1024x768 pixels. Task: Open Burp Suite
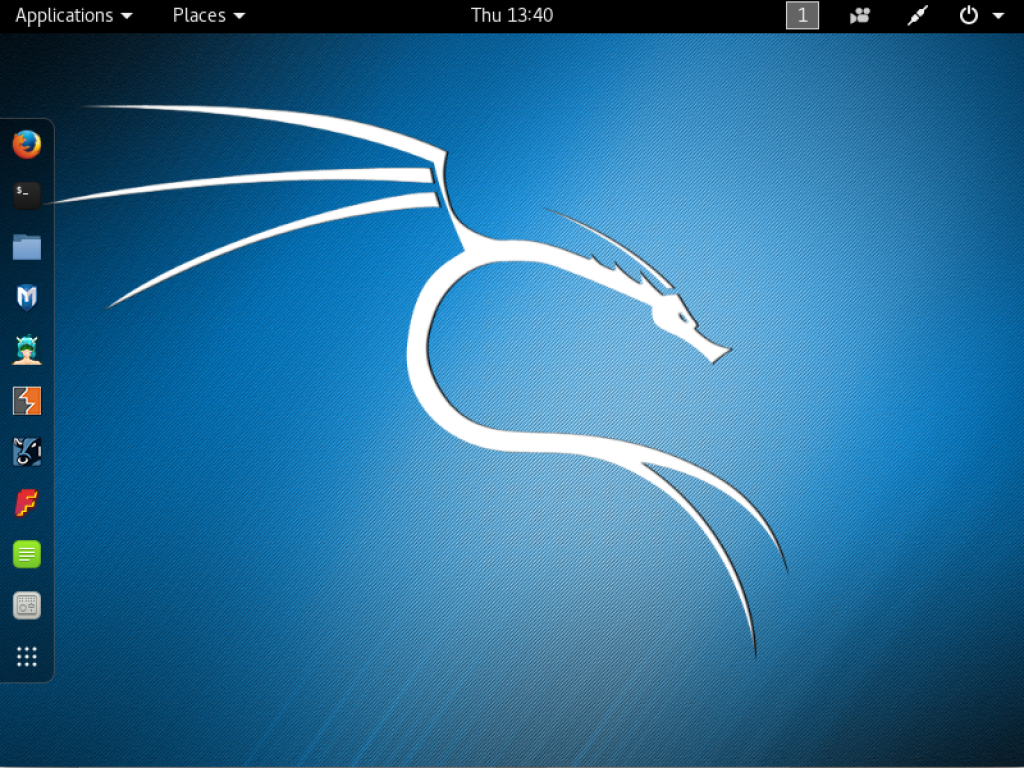click(26, 400)
